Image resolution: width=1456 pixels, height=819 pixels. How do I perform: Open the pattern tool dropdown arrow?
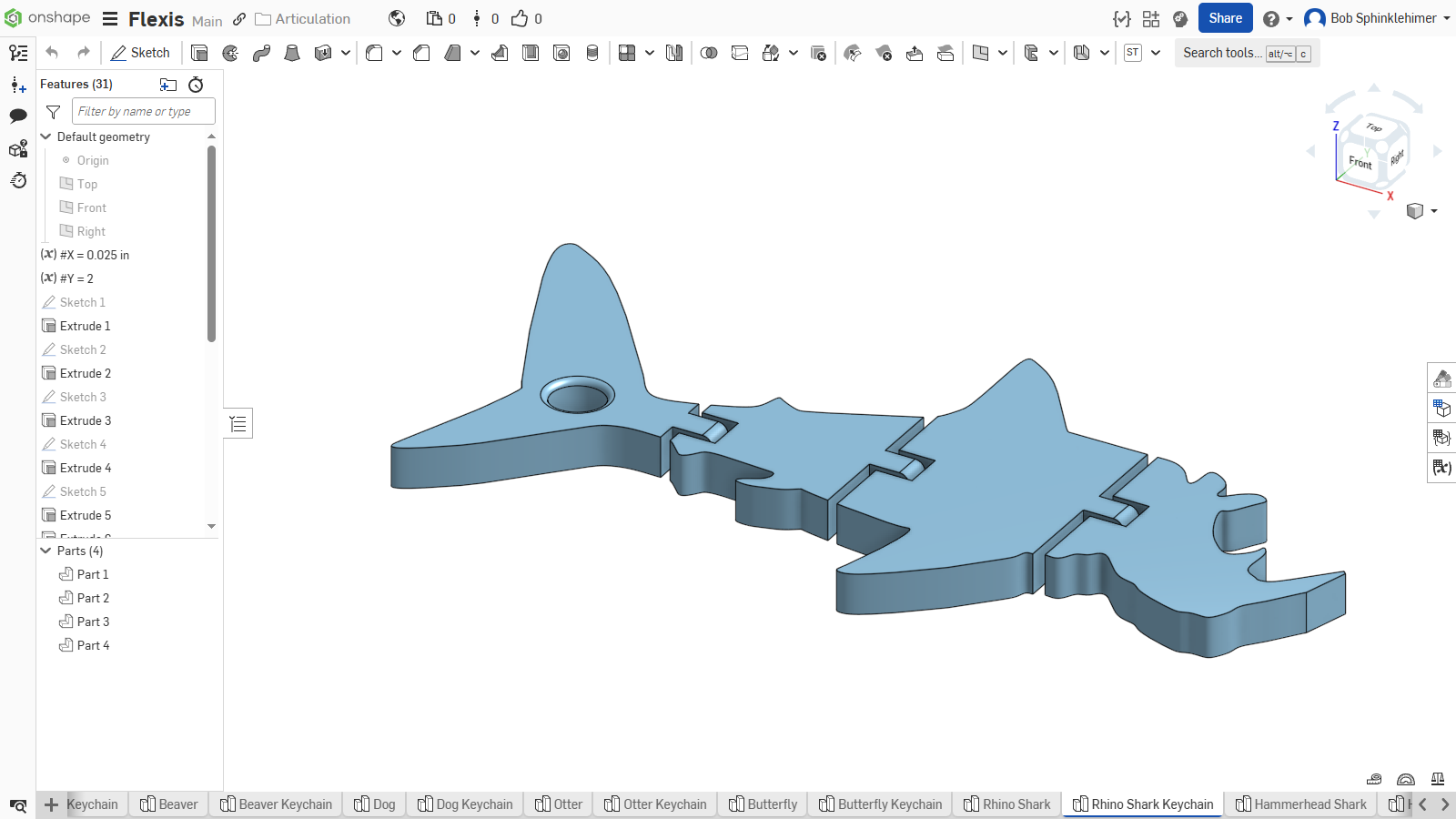[x=650, y=53]
